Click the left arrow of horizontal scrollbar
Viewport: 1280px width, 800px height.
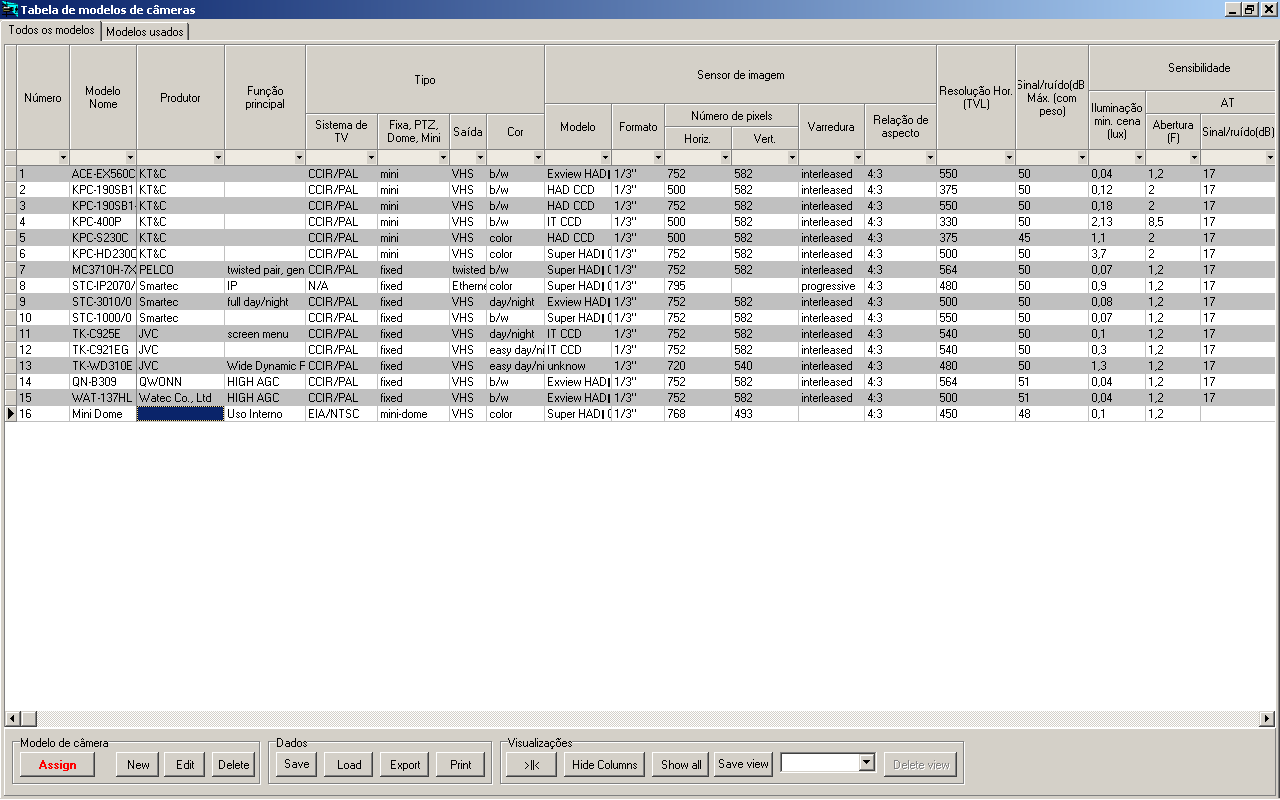(x=13, y=719)
